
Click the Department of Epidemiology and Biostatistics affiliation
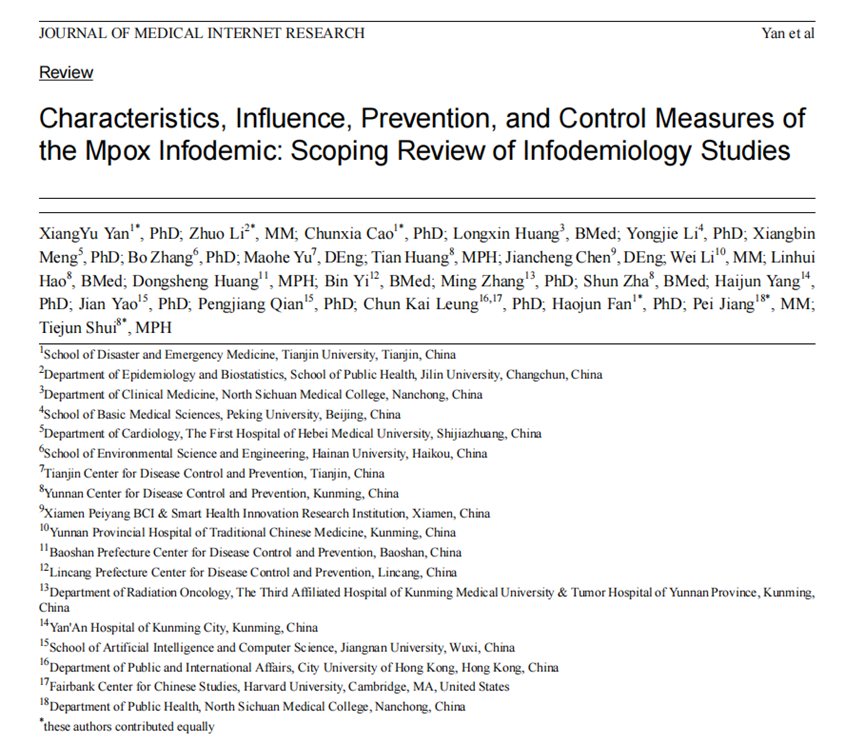pos(325,374)
